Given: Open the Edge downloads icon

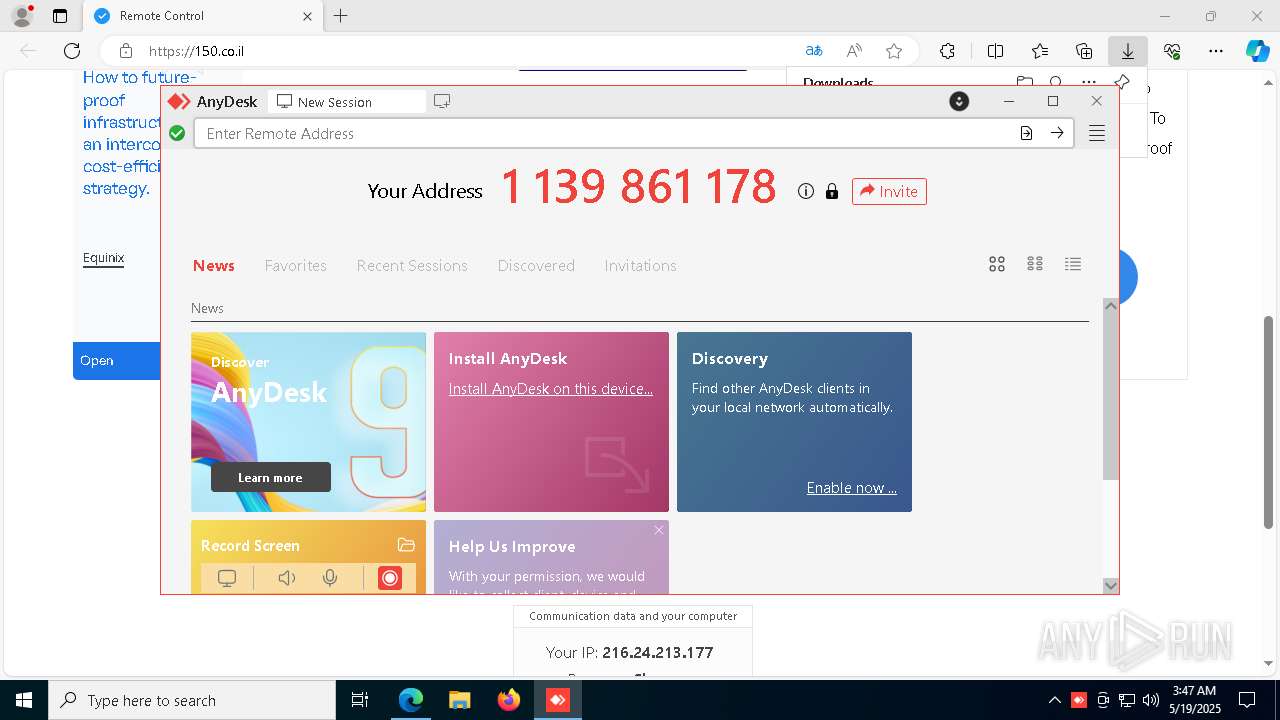Looking at the screenshot, I should (x=1128, y=51).
